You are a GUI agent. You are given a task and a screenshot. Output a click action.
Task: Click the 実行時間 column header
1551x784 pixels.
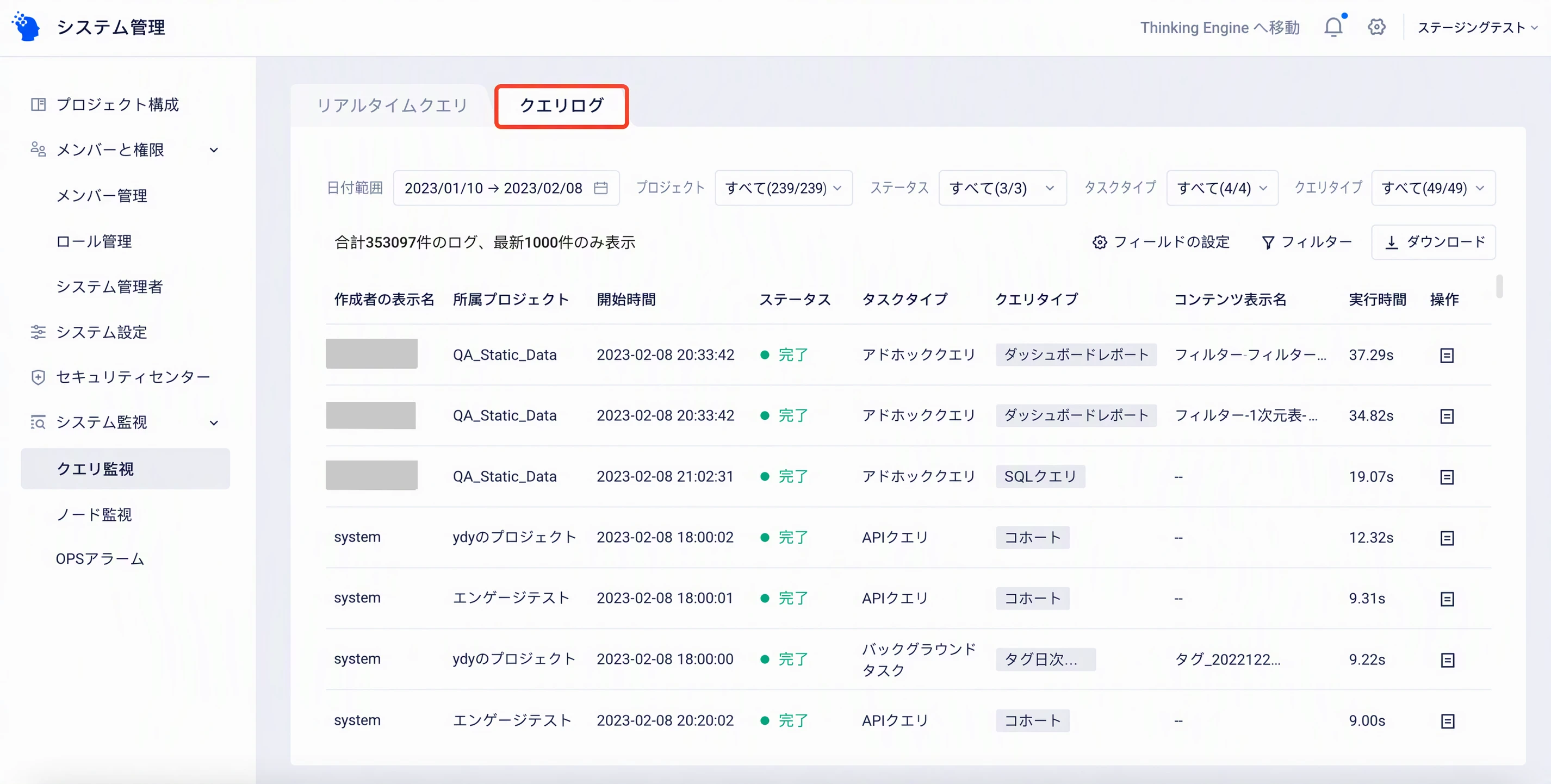point(1377,299)
